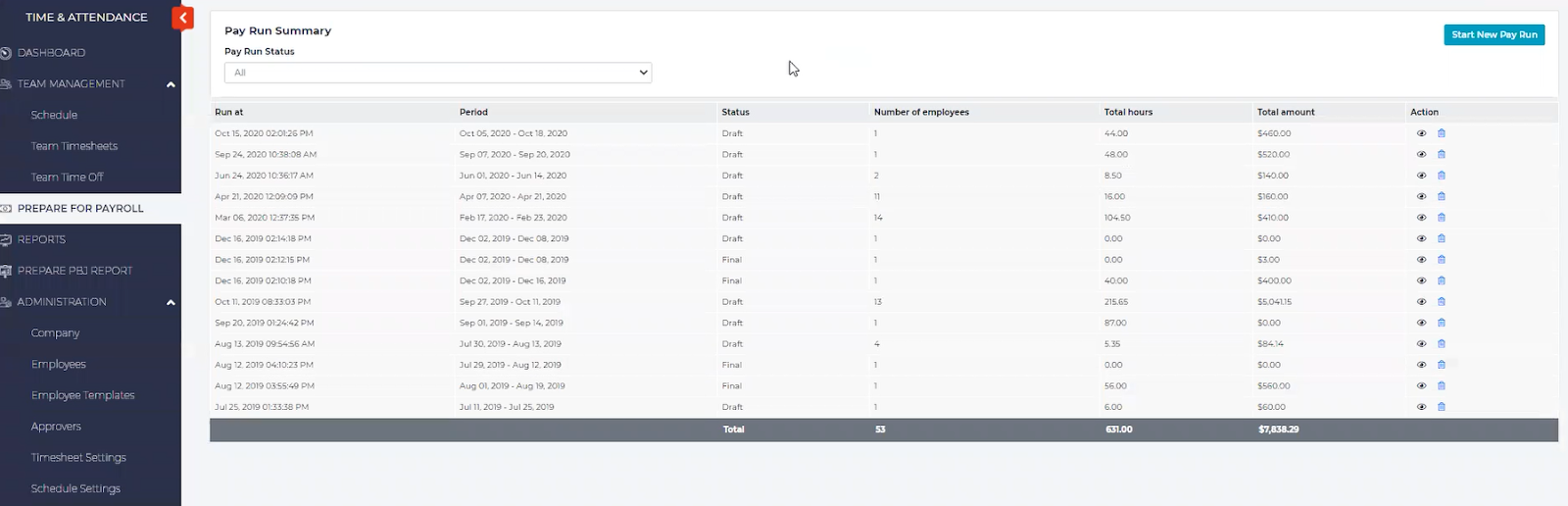Click the Reports icon in sidebar

click(6, 239)
